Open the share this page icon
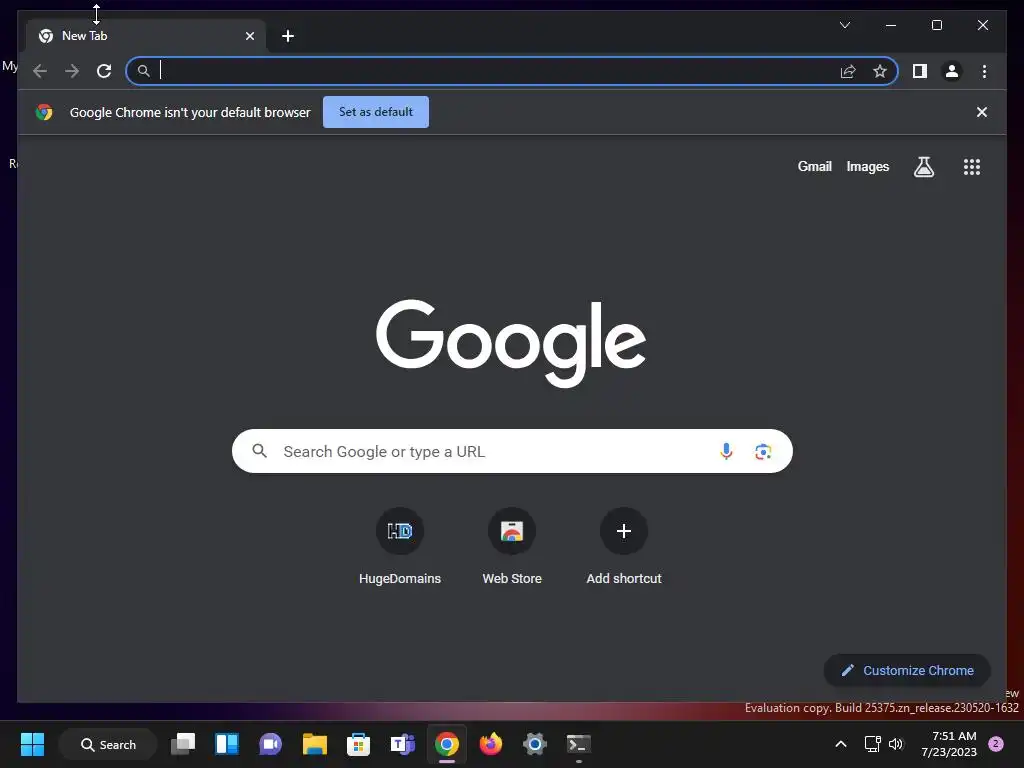Screen dimensions: 1024x768 point(848,71)
